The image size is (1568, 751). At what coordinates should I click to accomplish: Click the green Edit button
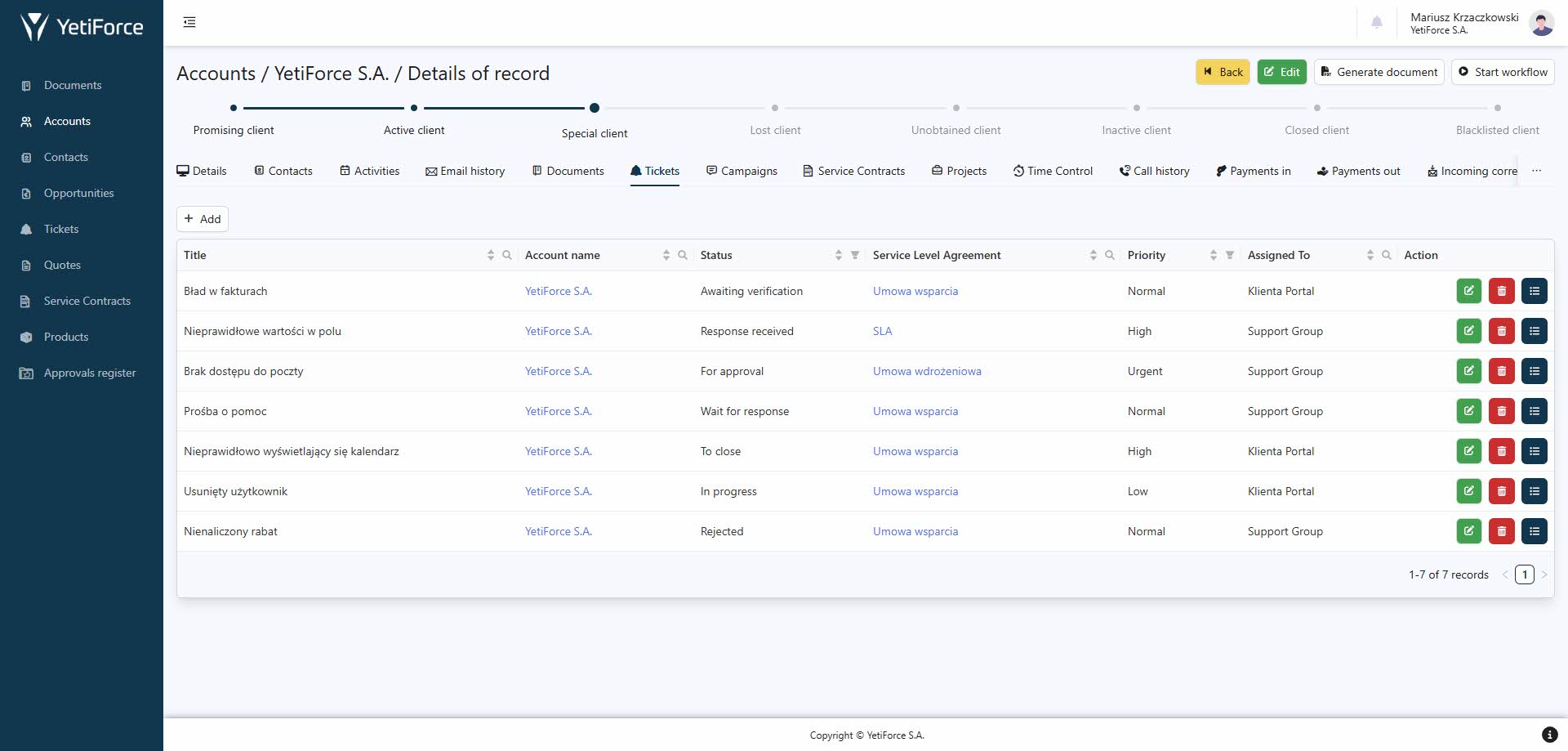pyautogui.click(x=1282, y=72)
